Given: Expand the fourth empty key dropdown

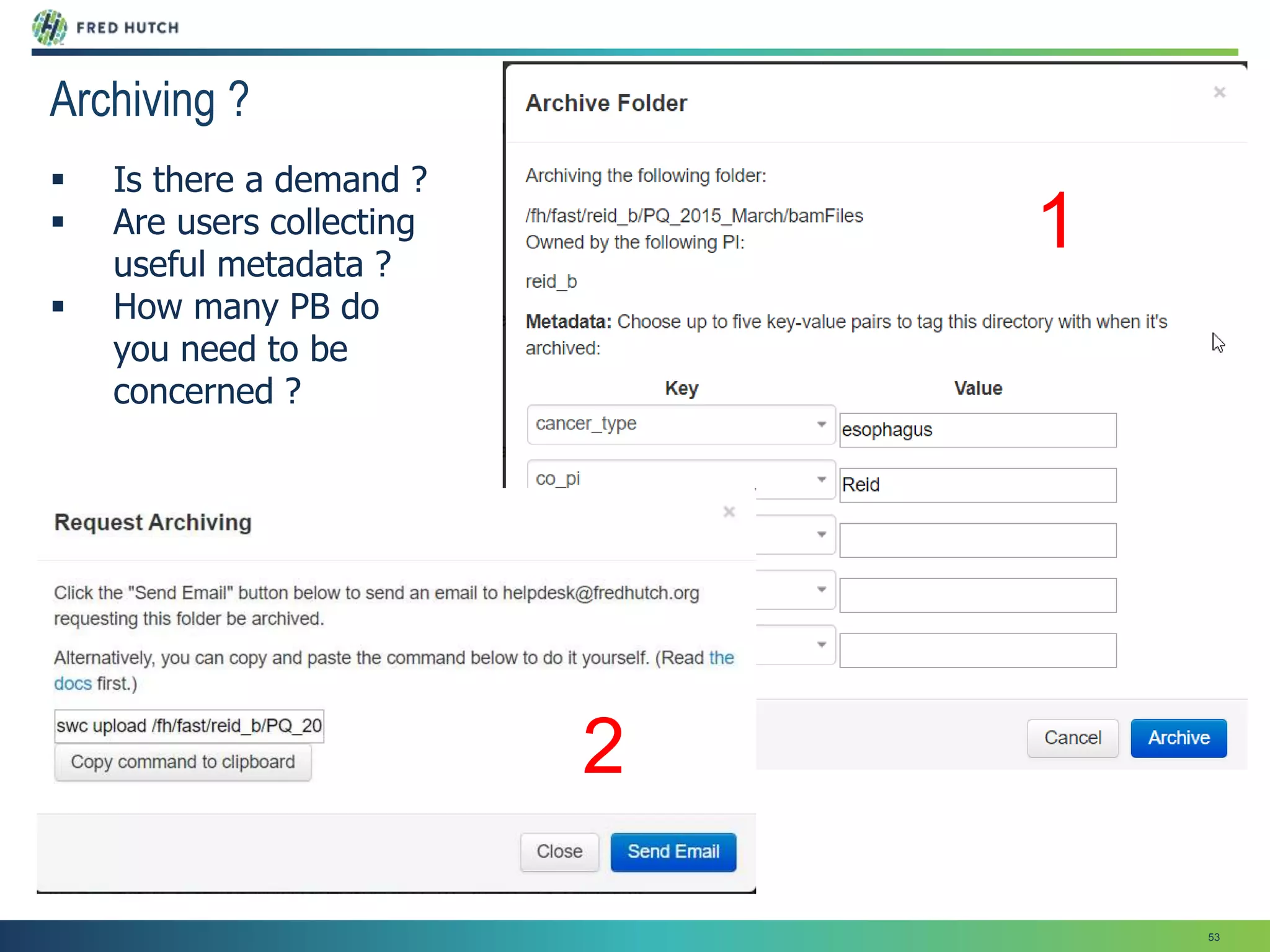Looking at the screenshot, I should pyautogui.click(x=796, y=589).
